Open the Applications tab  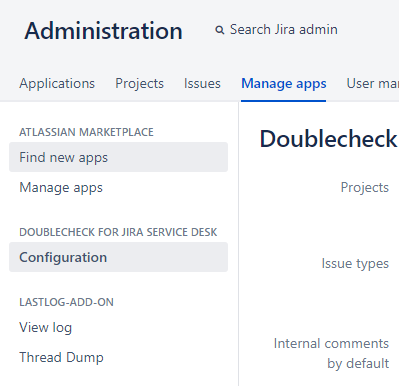pos(57,83)
